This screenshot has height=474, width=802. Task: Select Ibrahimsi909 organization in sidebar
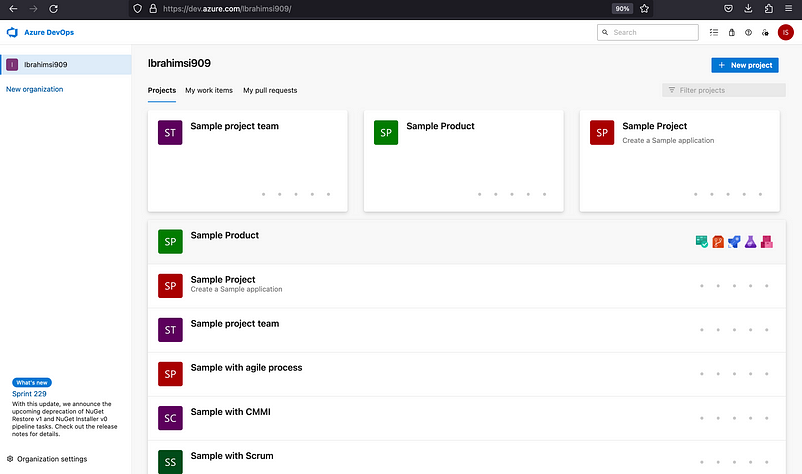coord(65,64)
